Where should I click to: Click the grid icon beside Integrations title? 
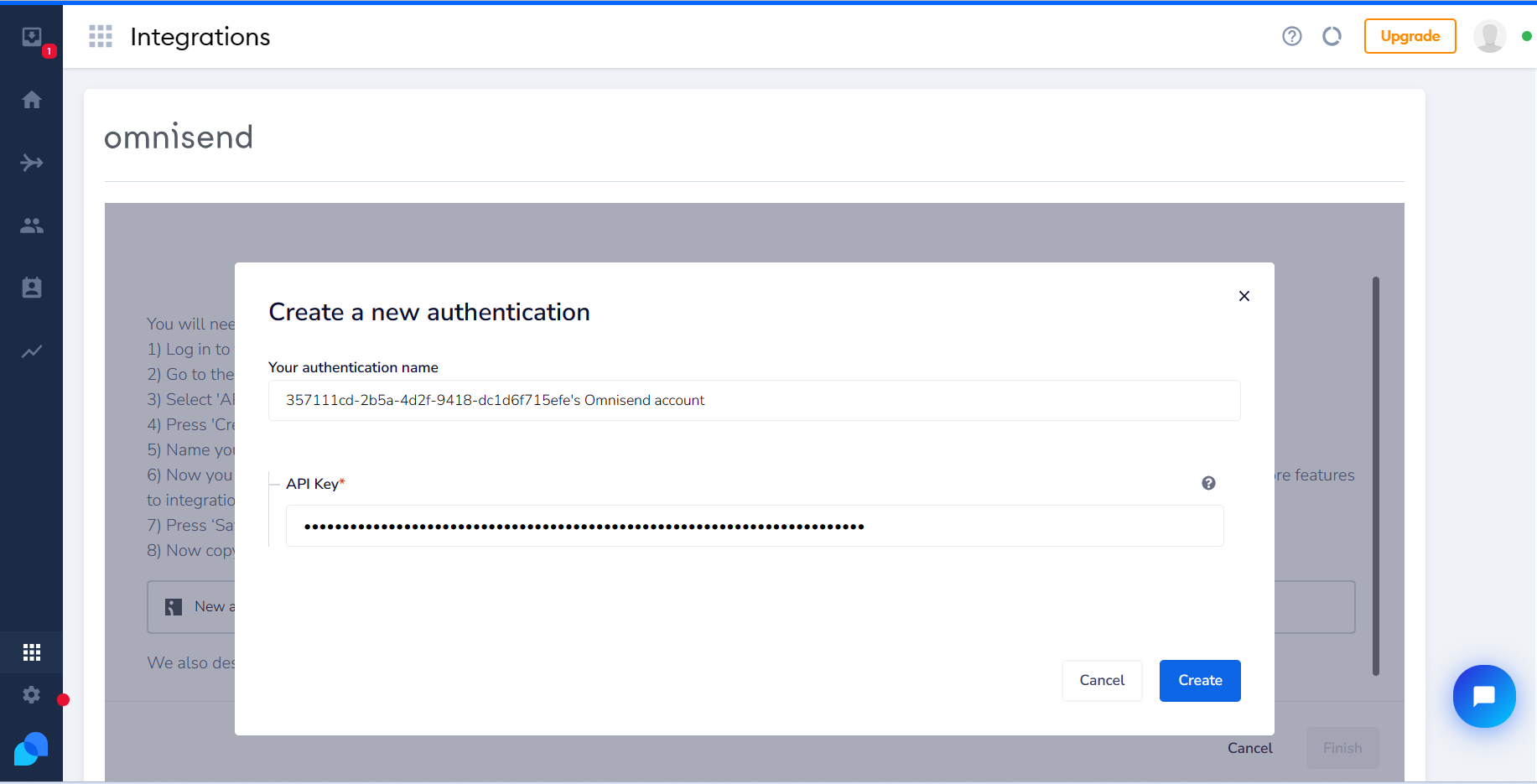tap(101, 36)
